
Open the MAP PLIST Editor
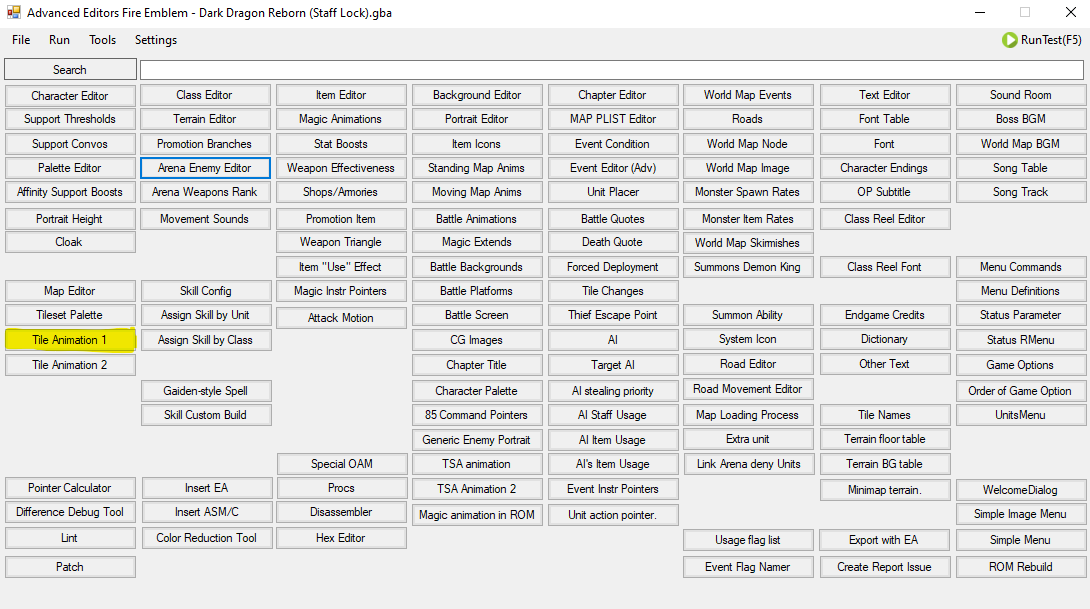coord(612,119)
